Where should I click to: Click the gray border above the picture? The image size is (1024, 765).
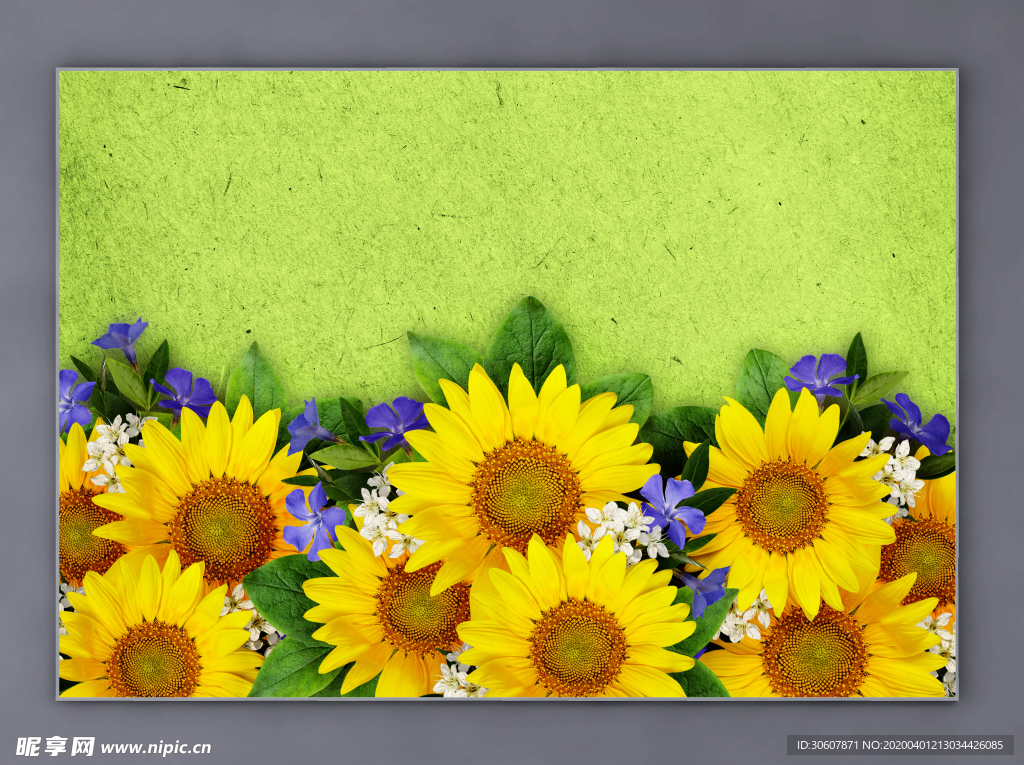[x=500, y=35]
